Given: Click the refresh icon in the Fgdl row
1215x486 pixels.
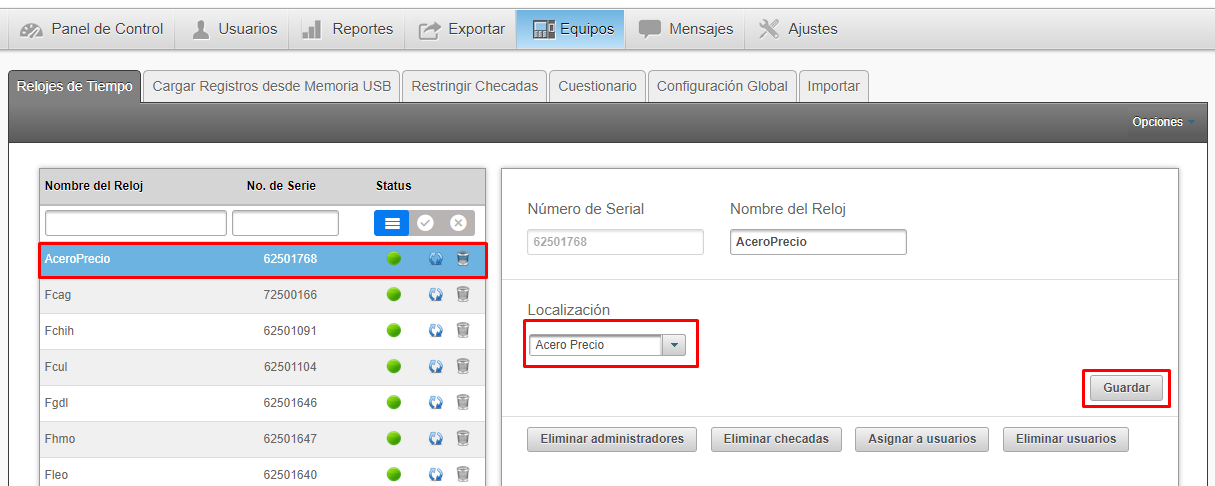Looking at the screenshot, I should click(x=436, y=402).
